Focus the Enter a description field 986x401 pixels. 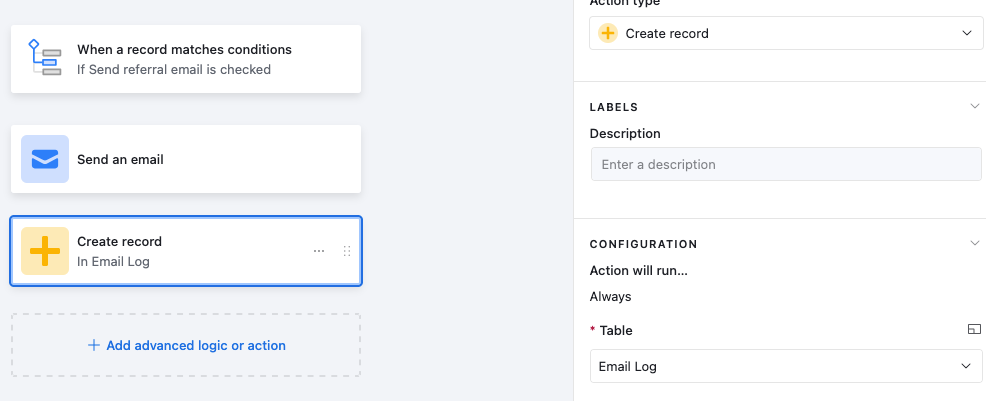click(786, 164)
